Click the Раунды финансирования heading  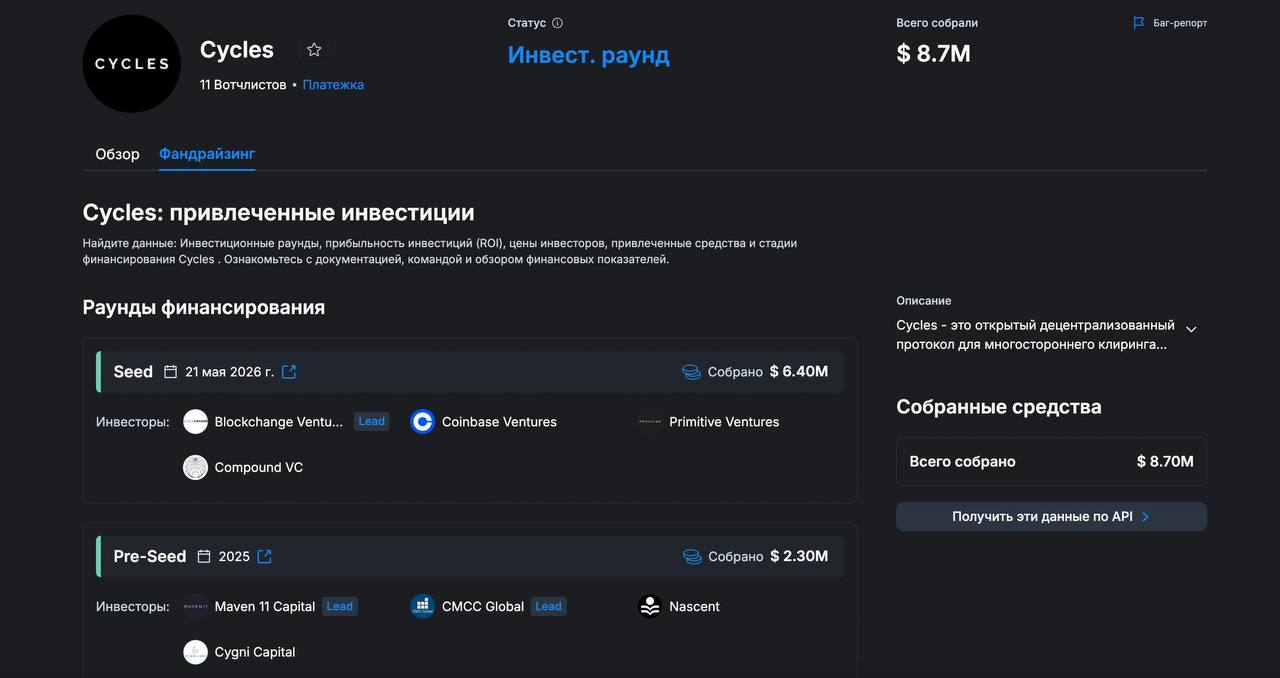pyautogui.click(x=204, y=307)
